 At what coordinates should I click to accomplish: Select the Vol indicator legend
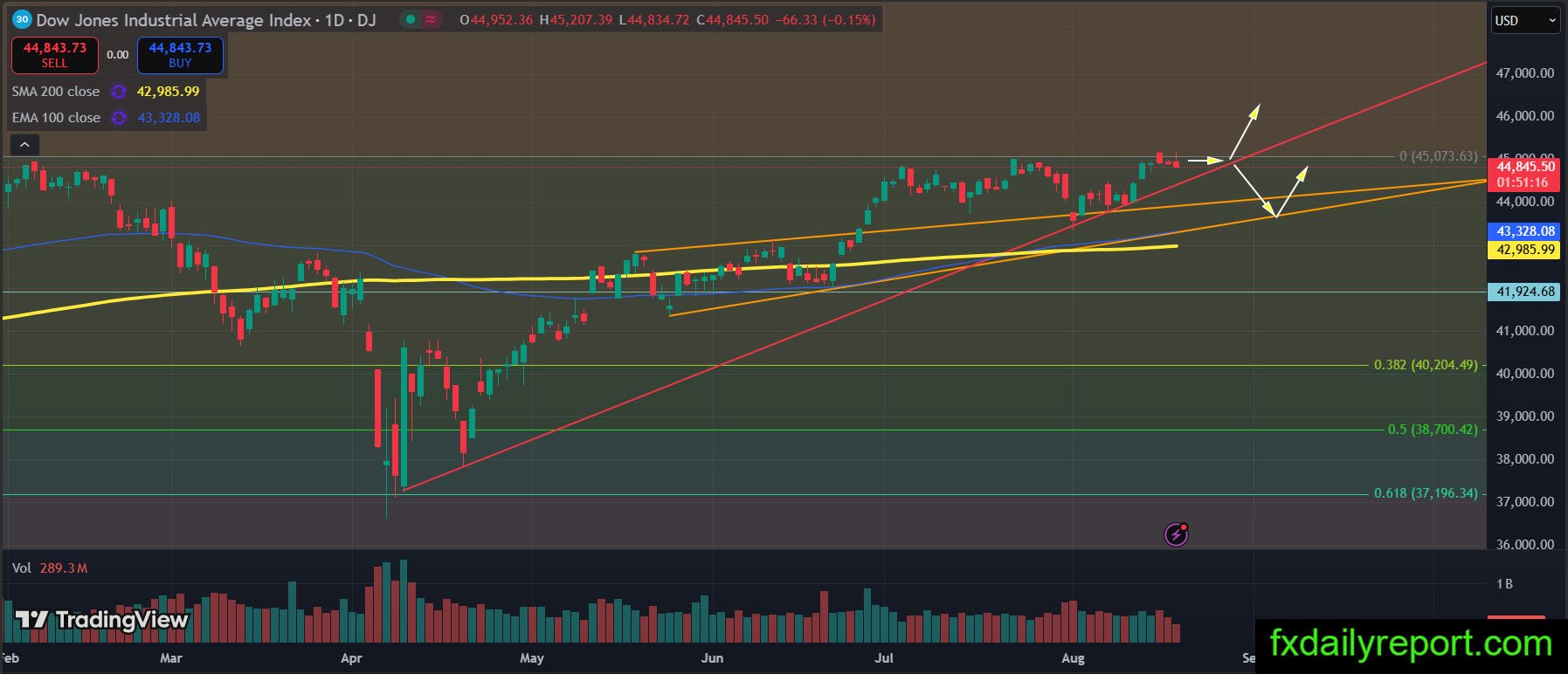21,568
